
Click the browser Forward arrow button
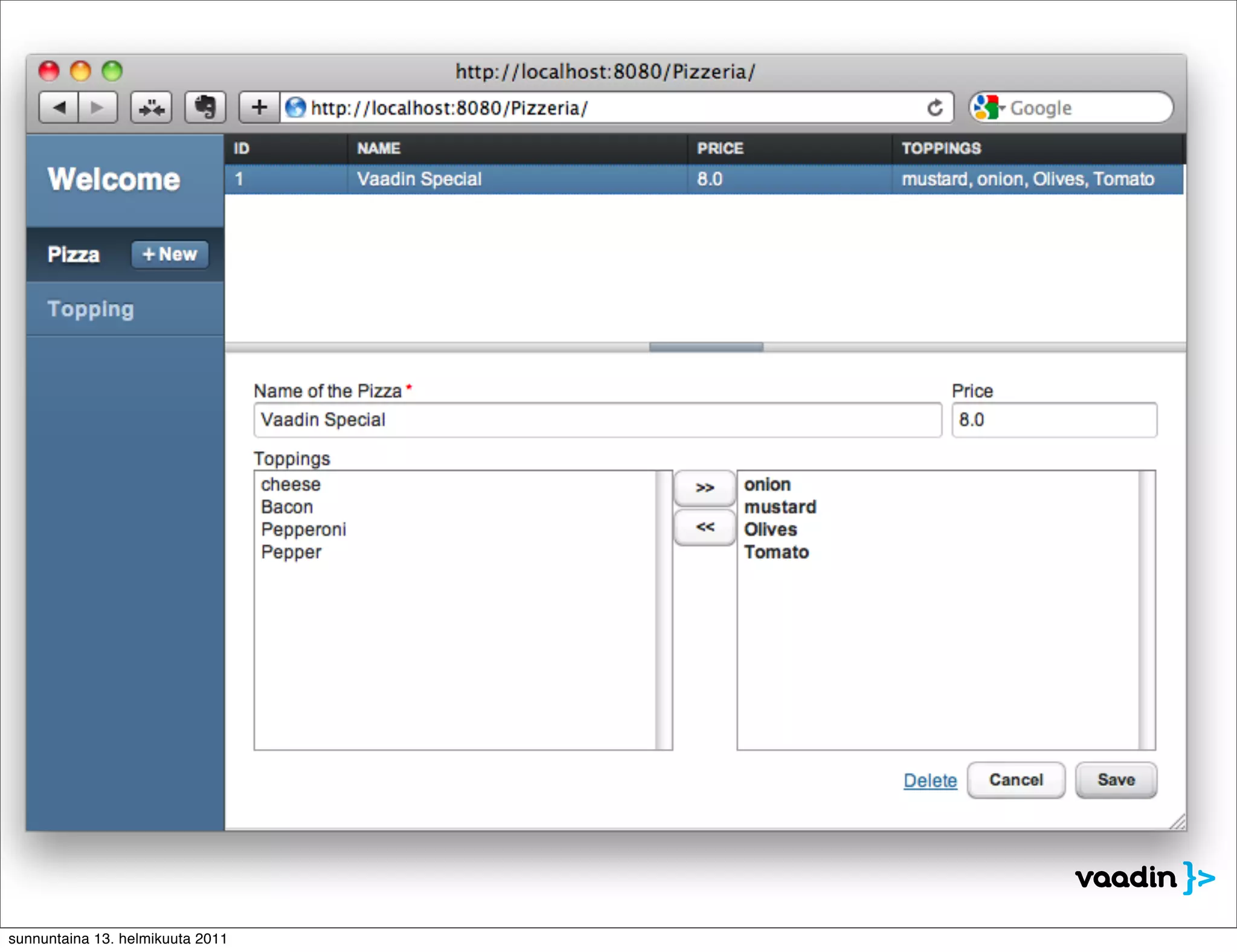coord(97,108)
